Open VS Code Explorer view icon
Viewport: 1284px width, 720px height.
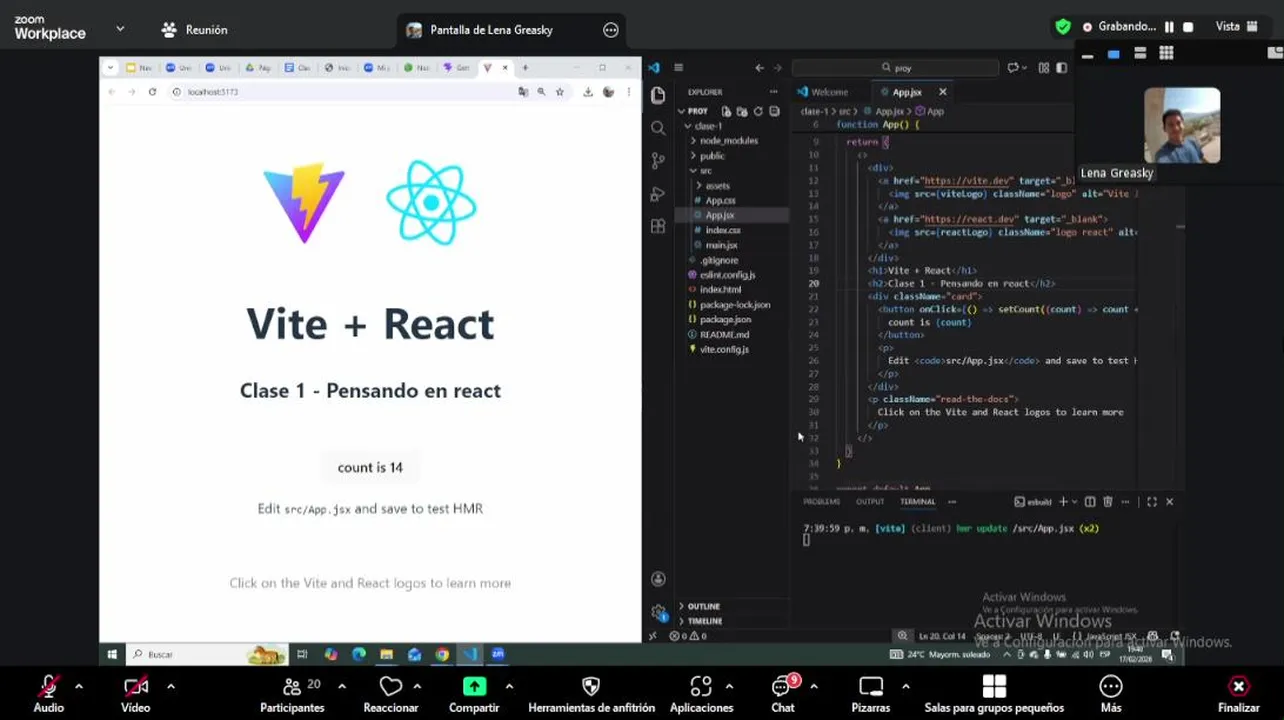pyautogui.click(x=658, y=95)
